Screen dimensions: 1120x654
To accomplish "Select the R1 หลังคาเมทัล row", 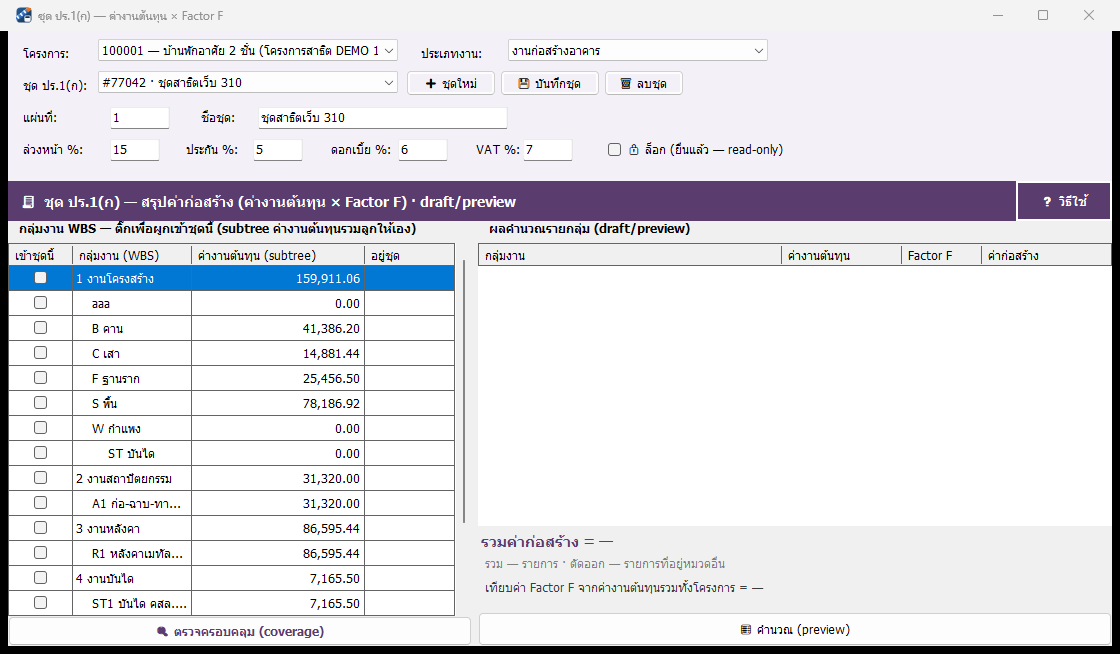I will [x=231, y=553].
